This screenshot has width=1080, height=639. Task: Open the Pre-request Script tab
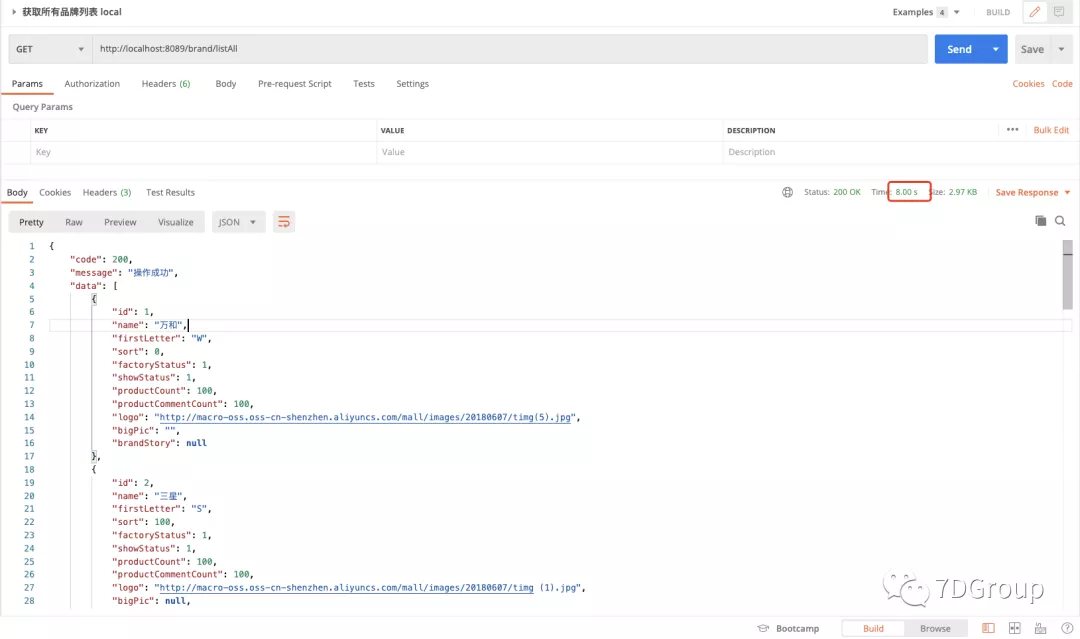294,83
